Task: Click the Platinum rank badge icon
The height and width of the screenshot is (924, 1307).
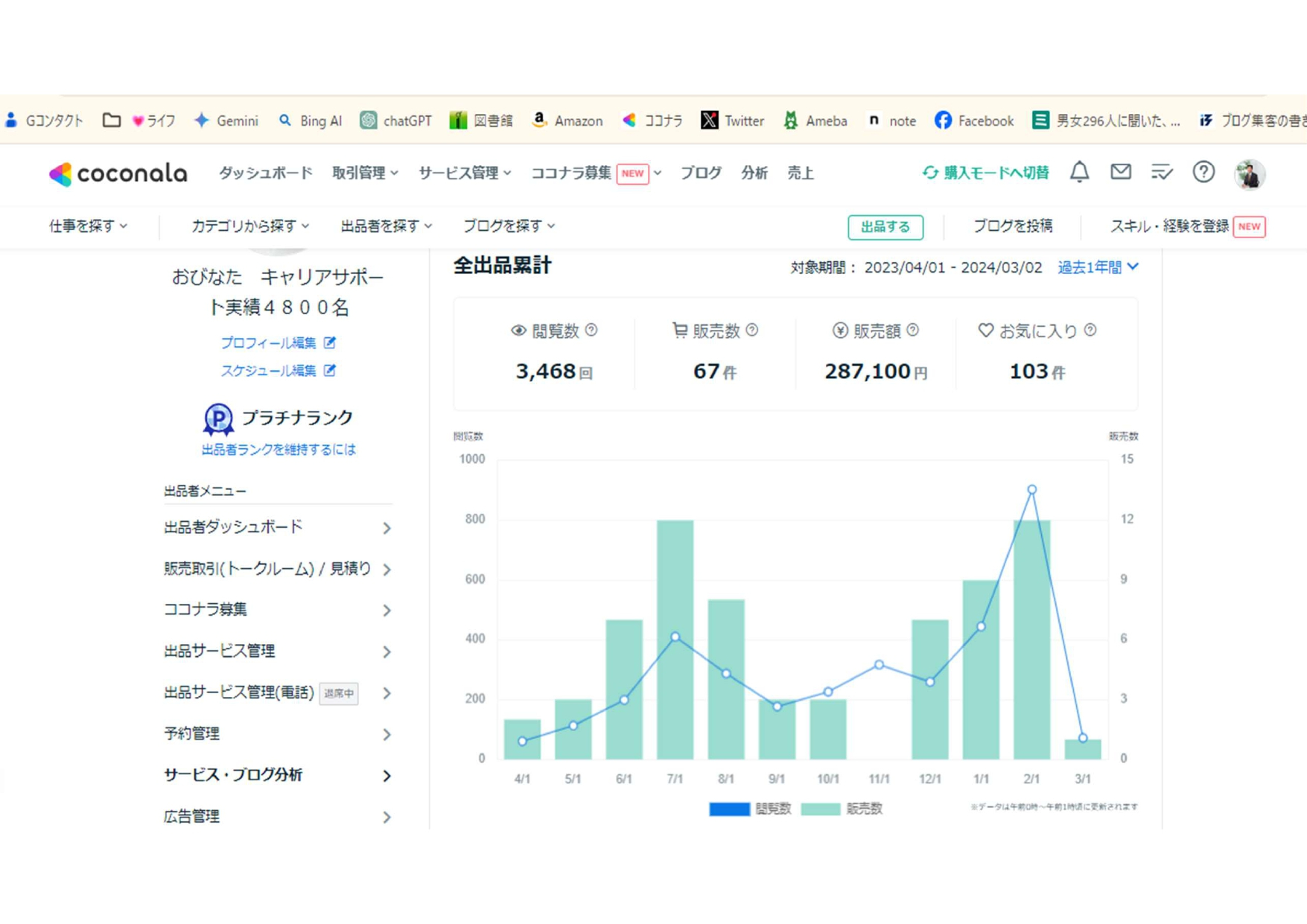Action: tap(218, 419)
